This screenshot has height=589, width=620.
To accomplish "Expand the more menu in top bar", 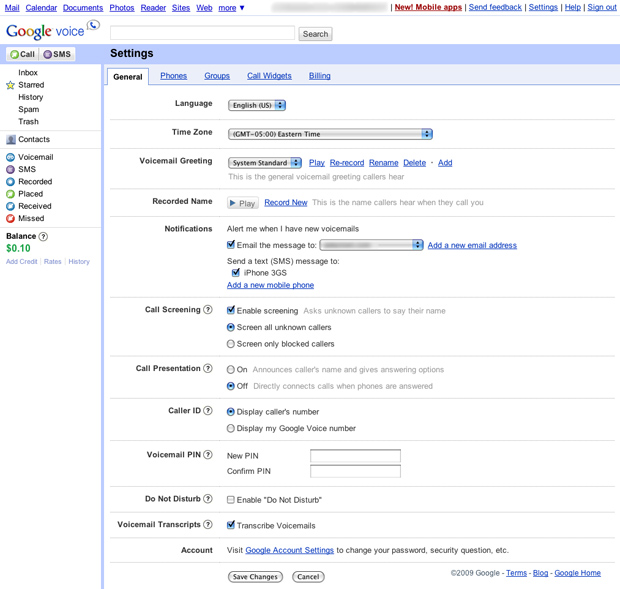I will click(231, 8).
